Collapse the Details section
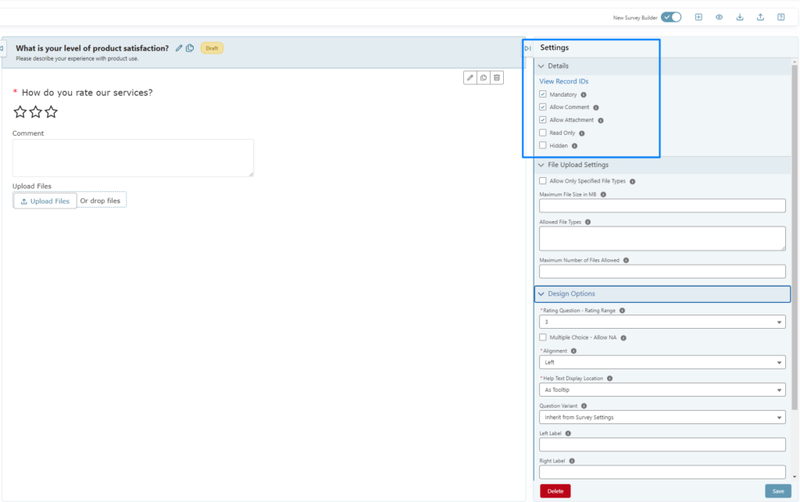The image size is (800, 502). 541,66
